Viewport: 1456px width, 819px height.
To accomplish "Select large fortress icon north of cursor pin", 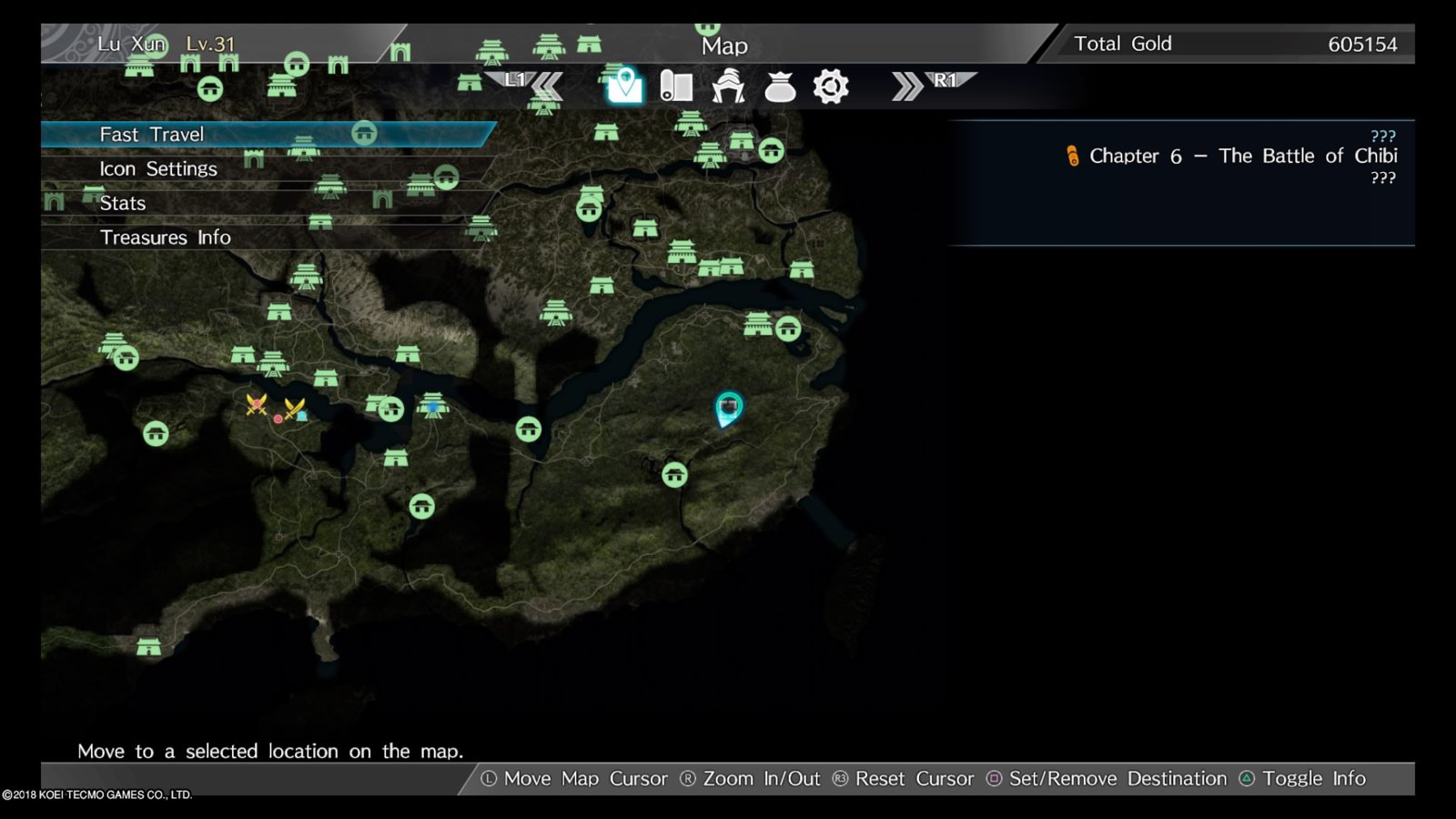I will [x=758, y=323].
